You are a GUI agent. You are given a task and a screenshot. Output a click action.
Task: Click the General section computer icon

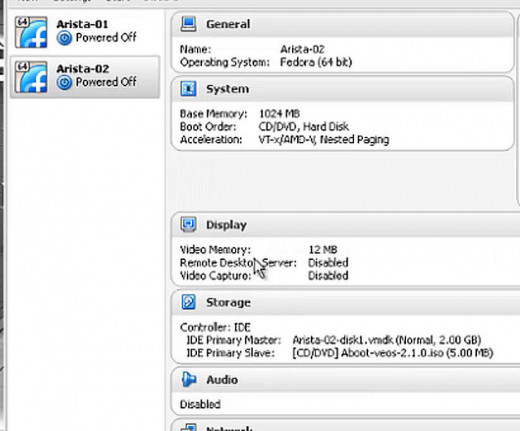[x=188, y=24]
